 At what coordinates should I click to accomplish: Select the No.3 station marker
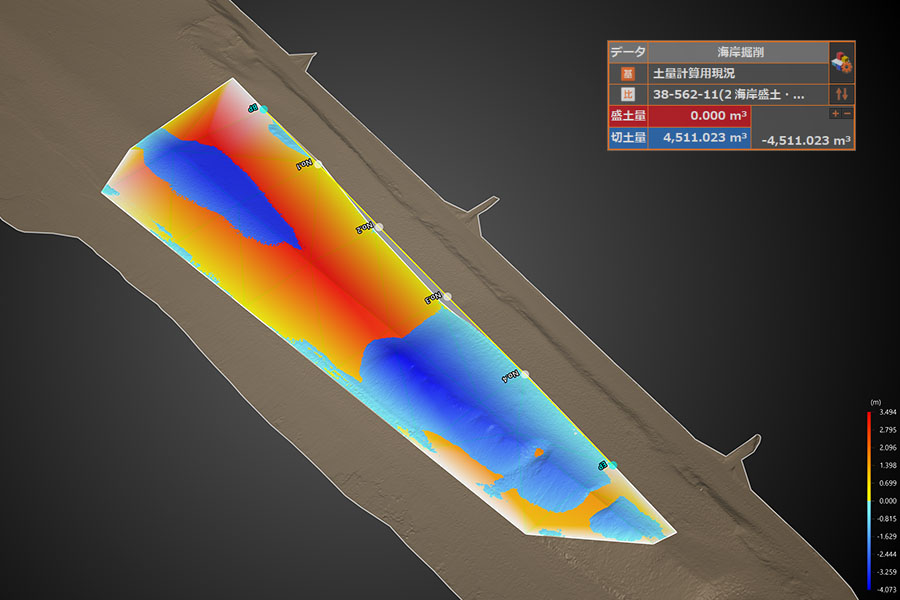447,296
